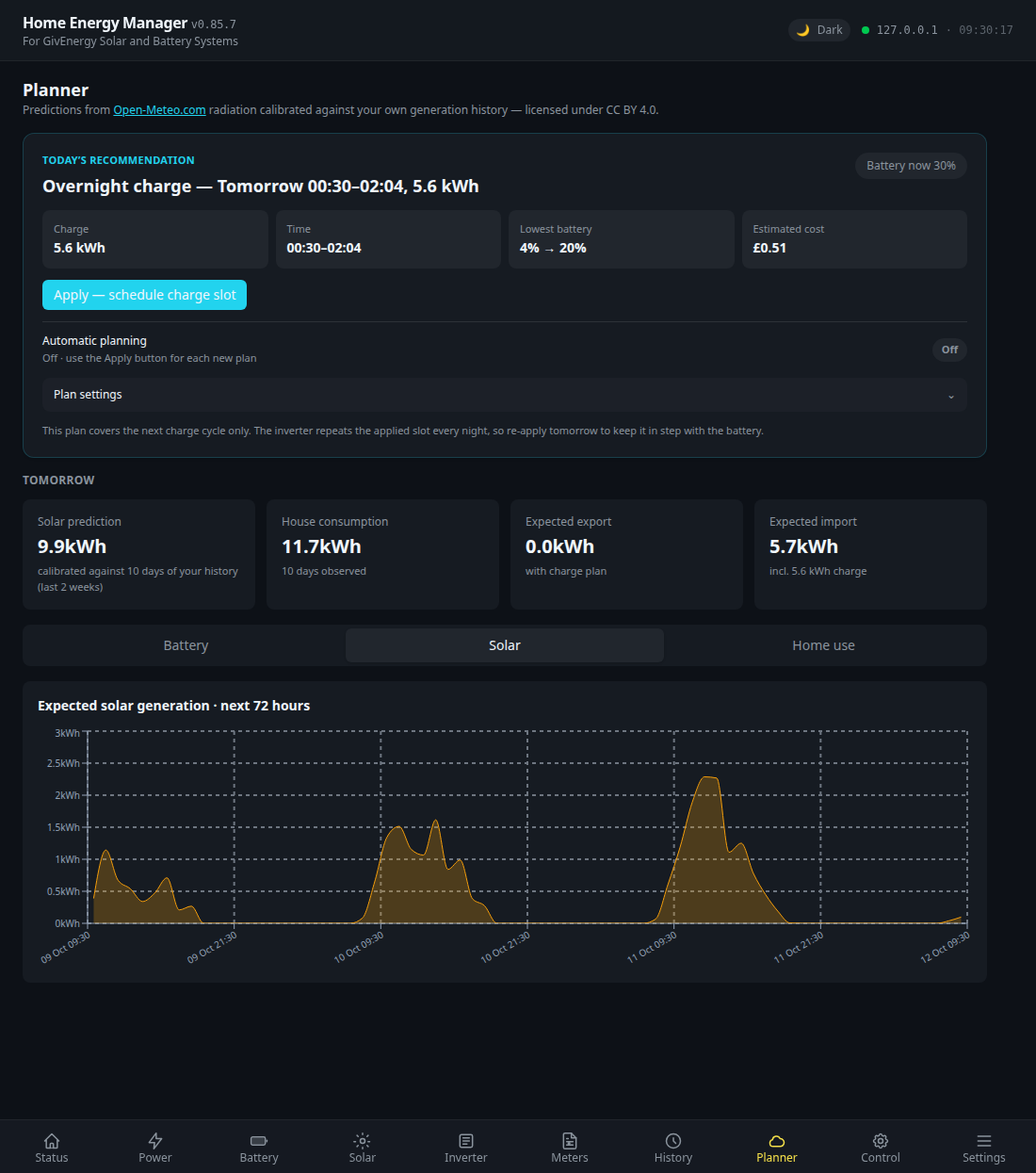The height and width of the screenshot is (1173, 1036).
Task: Click the Expected export 0.0kWh card
Action: click(626, 554)
